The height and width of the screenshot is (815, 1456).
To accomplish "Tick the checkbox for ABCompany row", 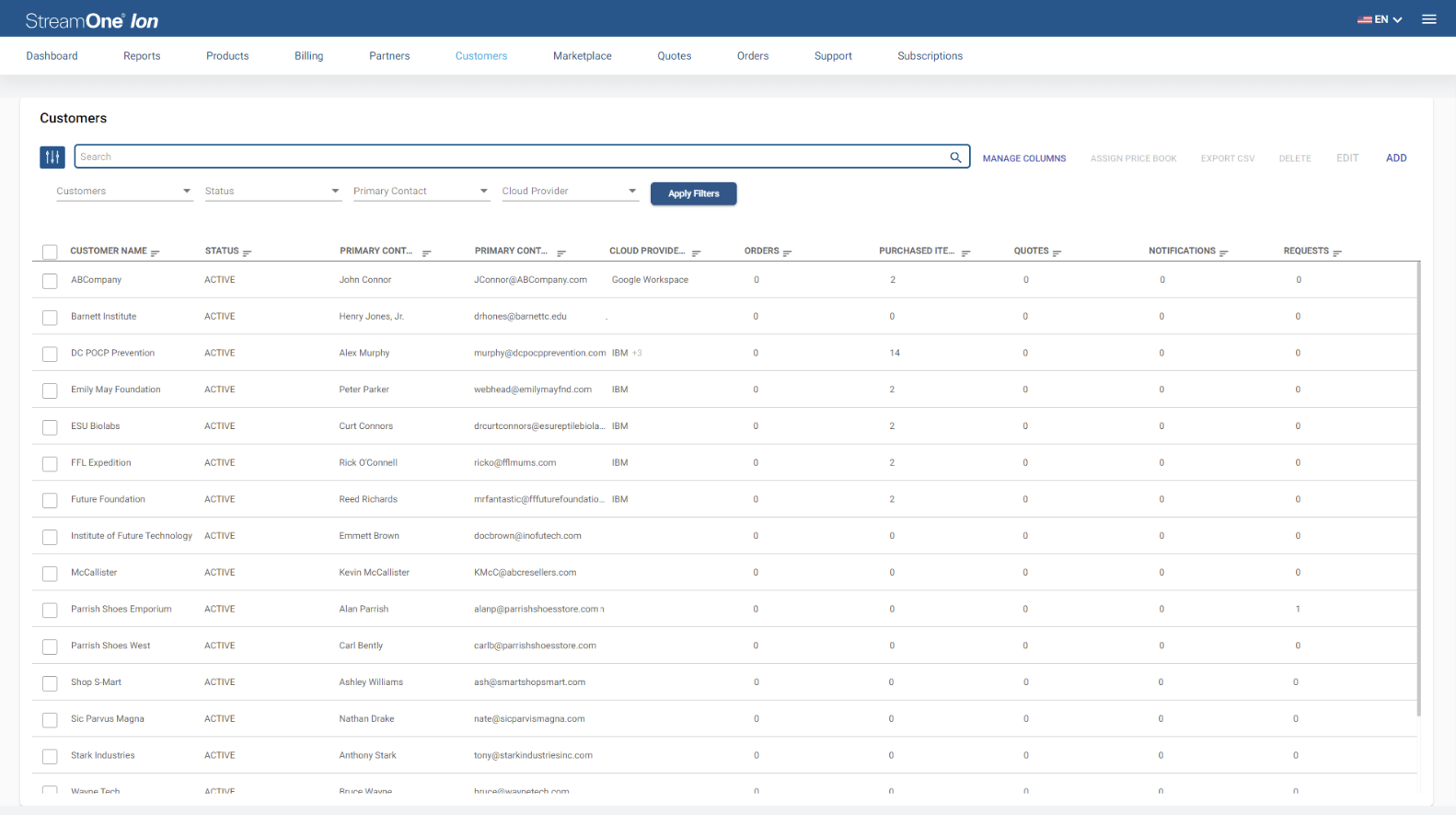I will click(51, 281).
